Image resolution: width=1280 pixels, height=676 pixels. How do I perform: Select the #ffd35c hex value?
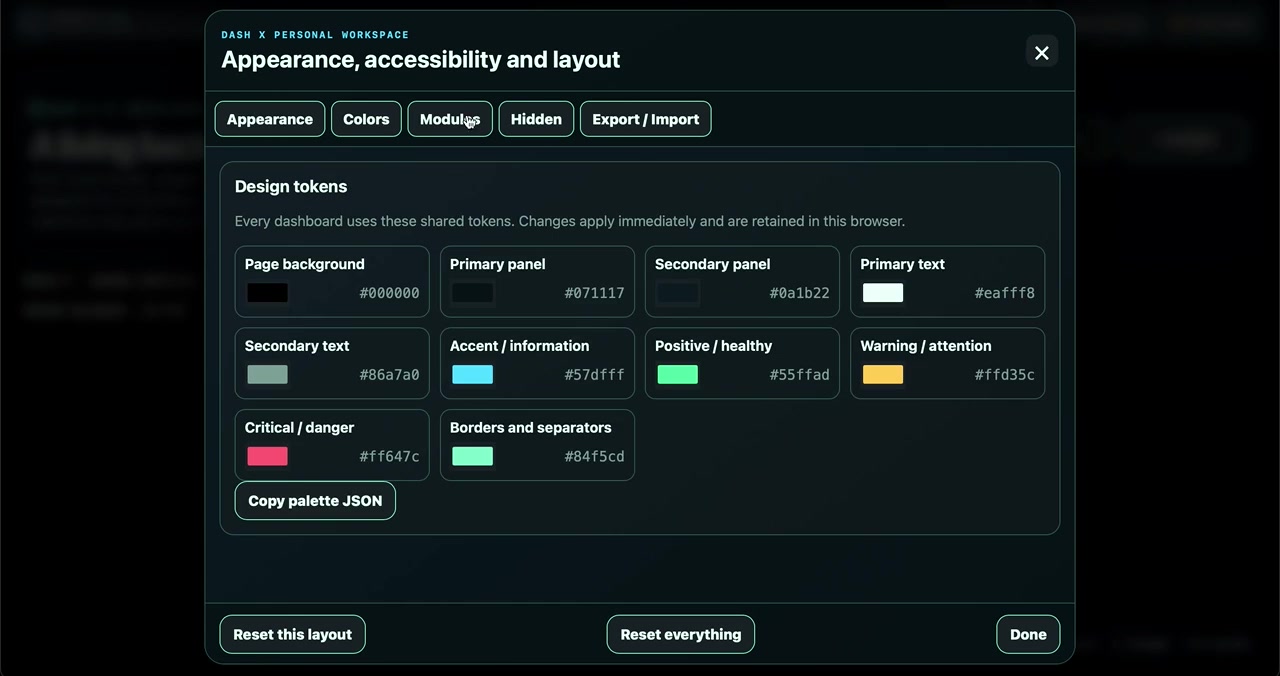point(1004,375)
